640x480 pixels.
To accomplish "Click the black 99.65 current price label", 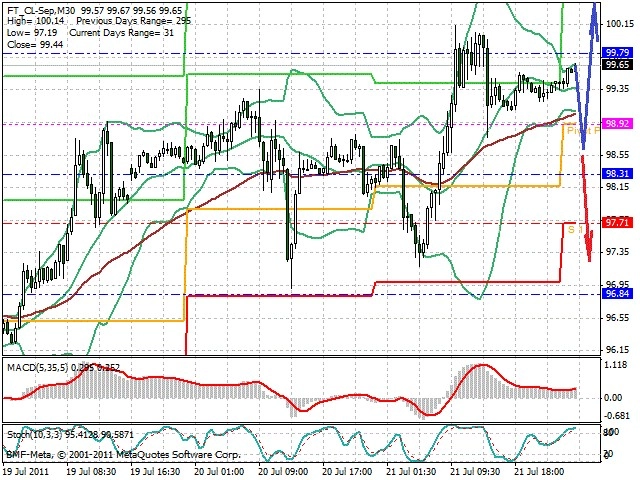I will [x=617, y=64].
